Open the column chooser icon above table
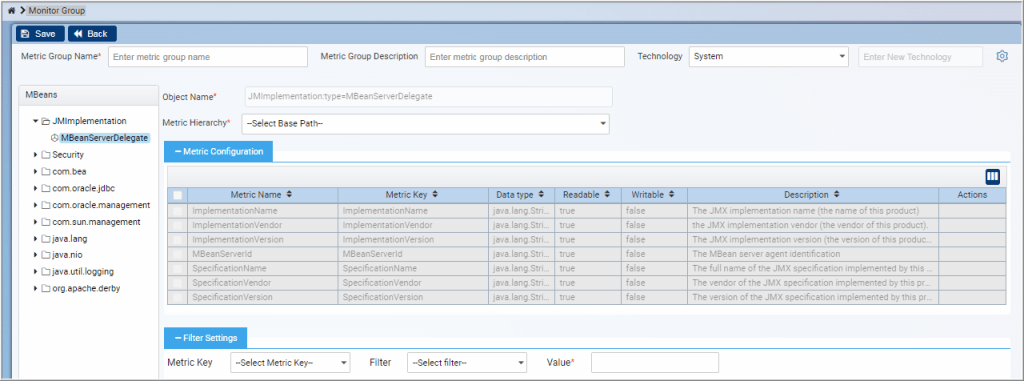 [x=993, y=176]
